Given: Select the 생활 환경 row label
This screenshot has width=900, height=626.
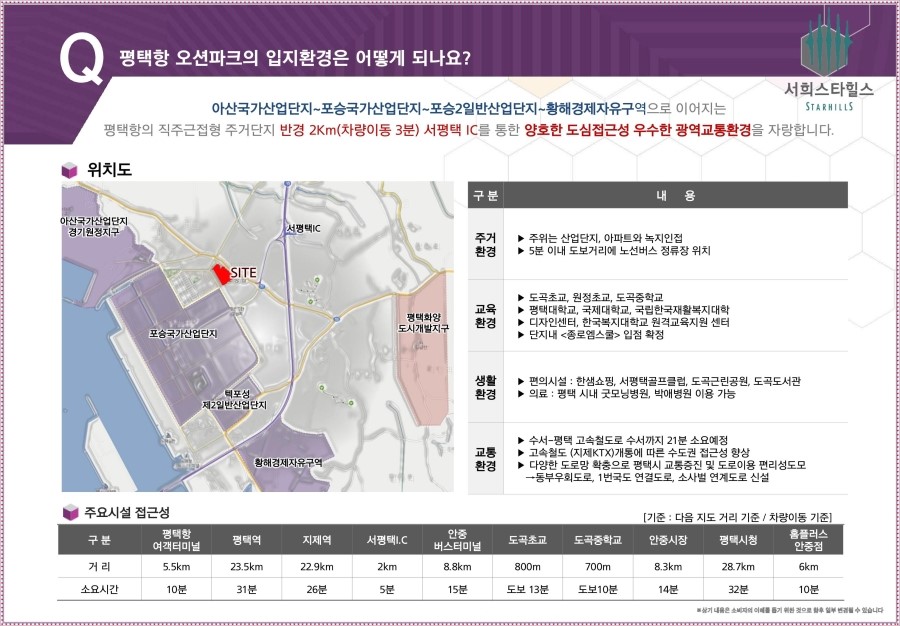Looking at the screenshot, I should [x=485, y=387].
